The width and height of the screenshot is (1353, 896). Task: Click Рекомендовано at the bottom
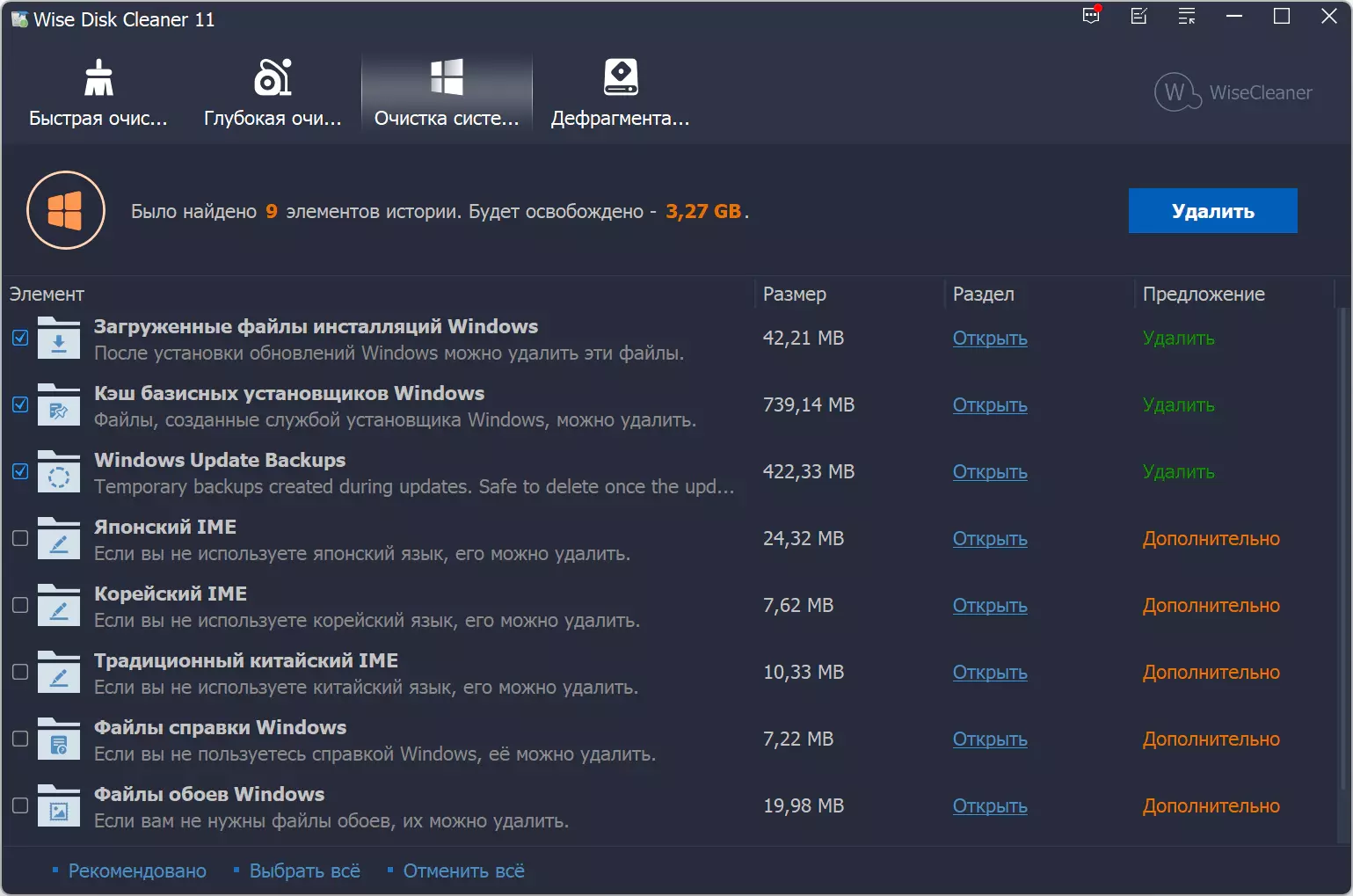(x=137, y=871)
